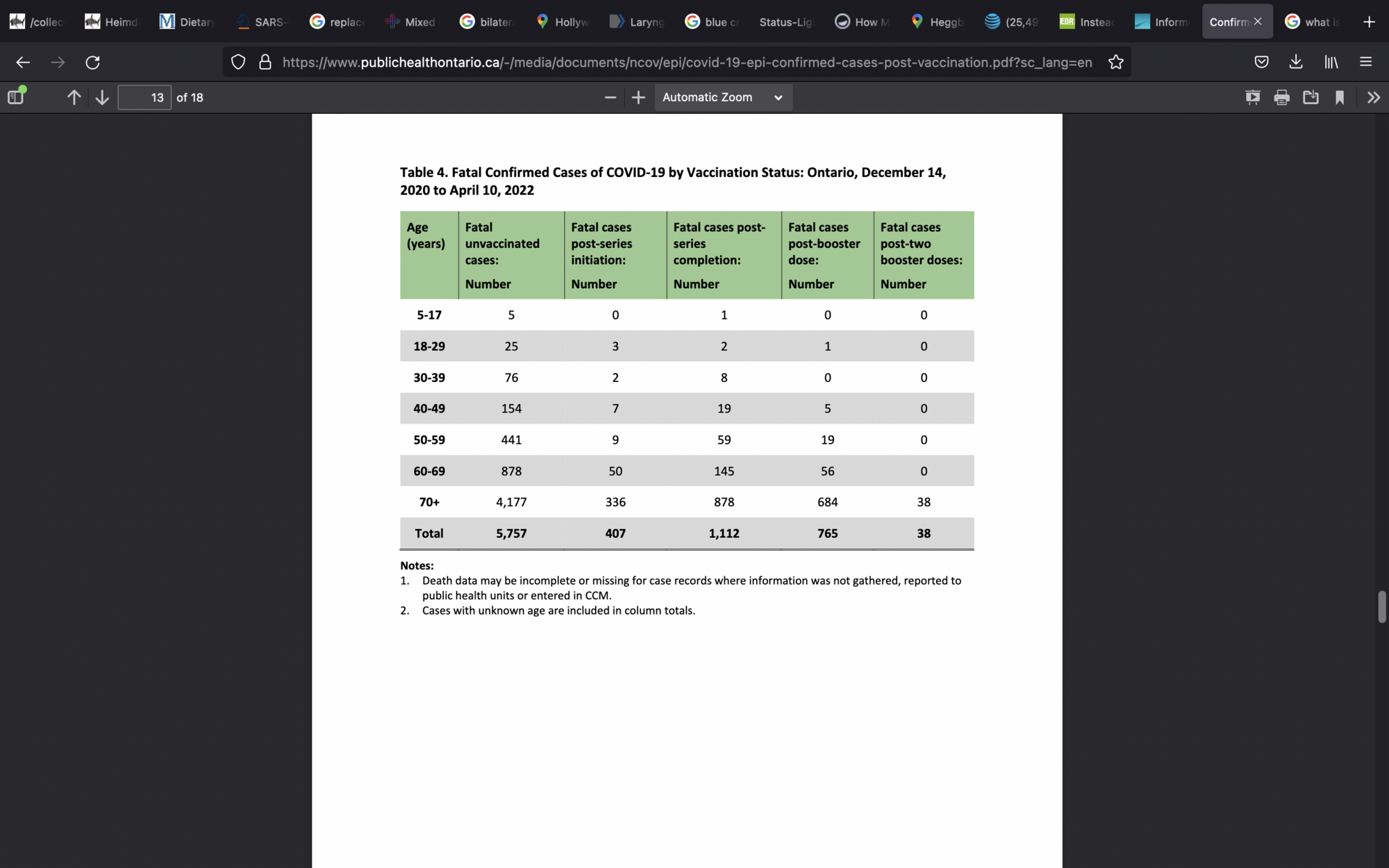
Task: Print the PDF document
Action: [1281, 97]
